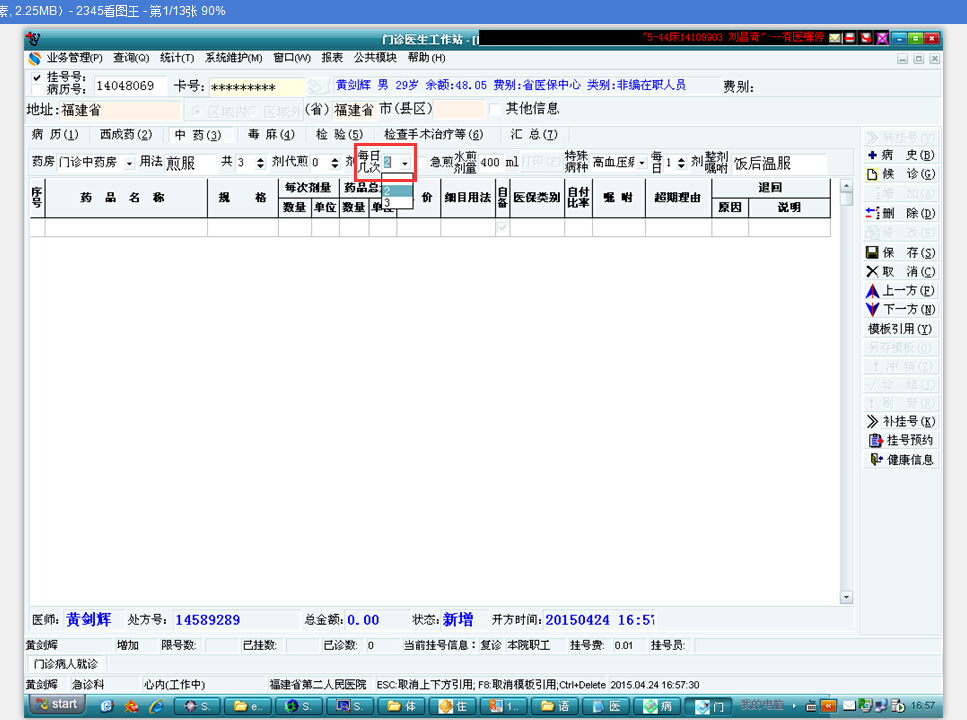Click the first quick launch icon after start

[x=107, y=706]
